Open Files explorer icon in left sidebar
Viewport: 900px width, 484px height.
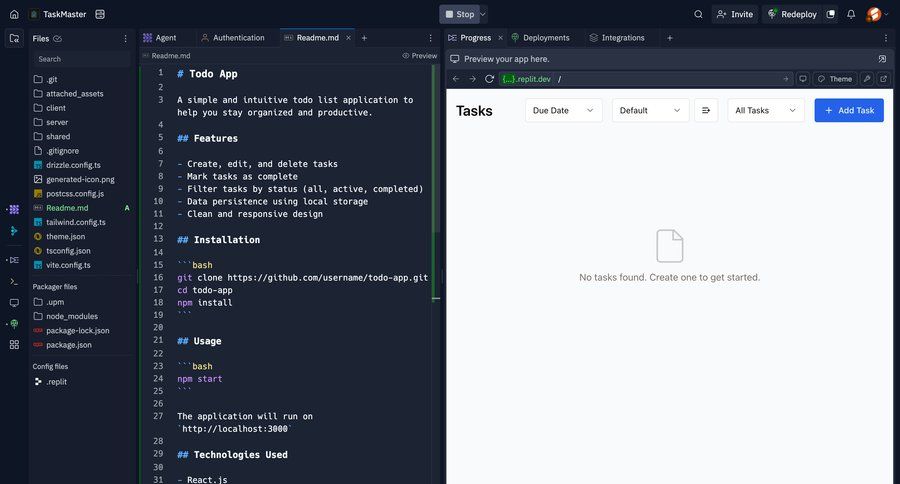14,38
